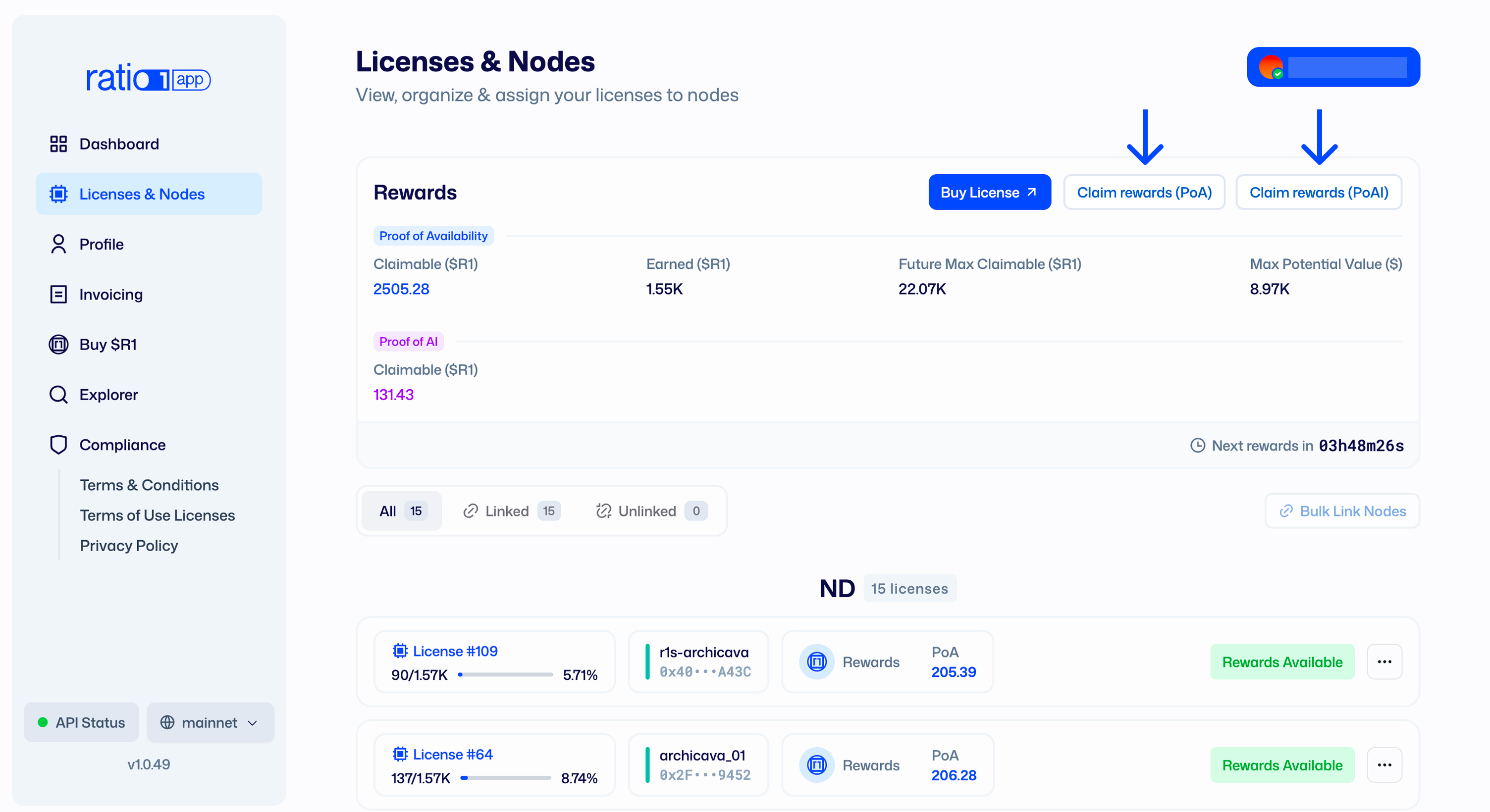This screenshot has width=1490, height=812.
Task: Open Invoicing in the sidebar
Action: (x=149, y=295)
